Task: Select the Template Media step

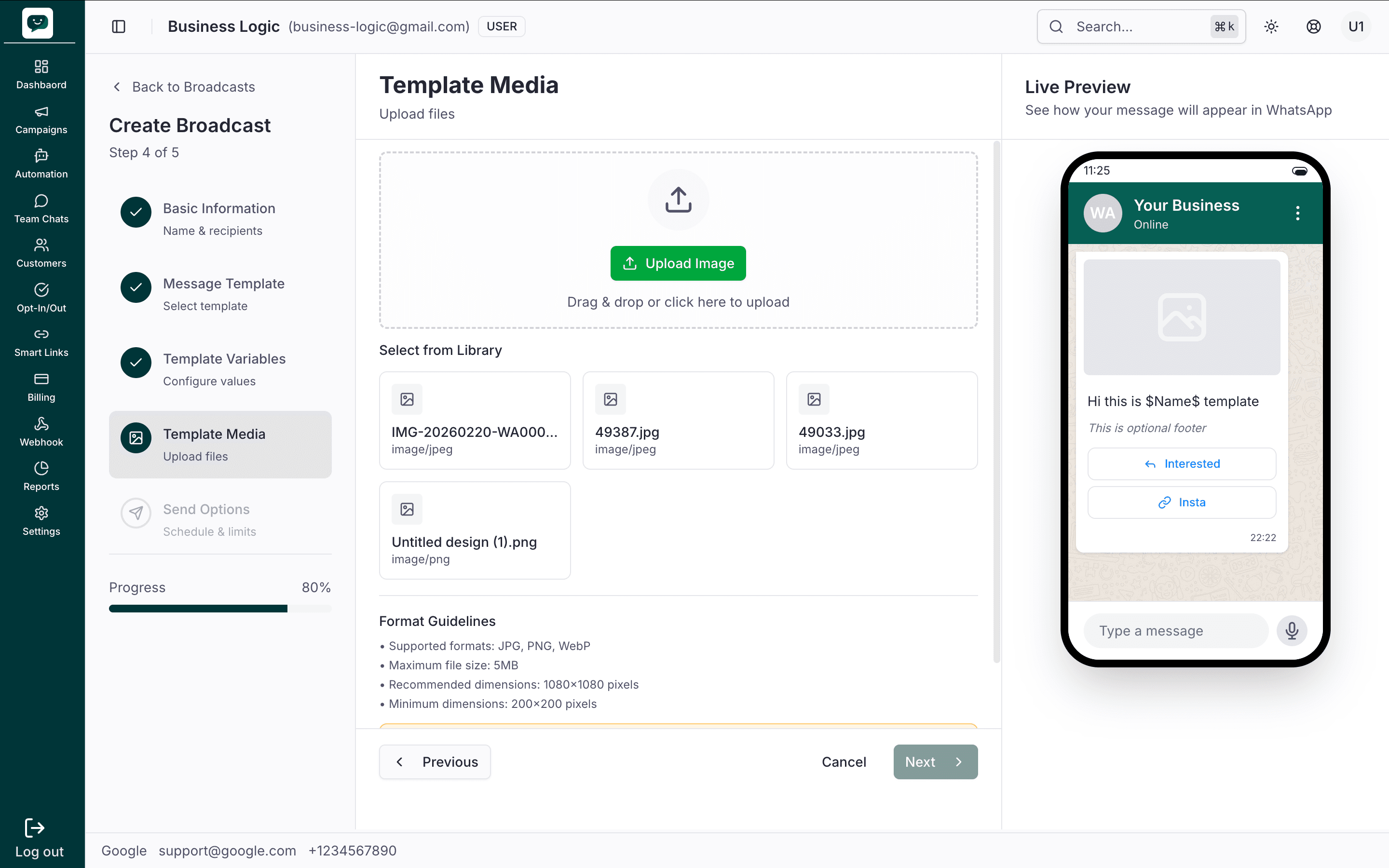Action: tap(220, 444)
